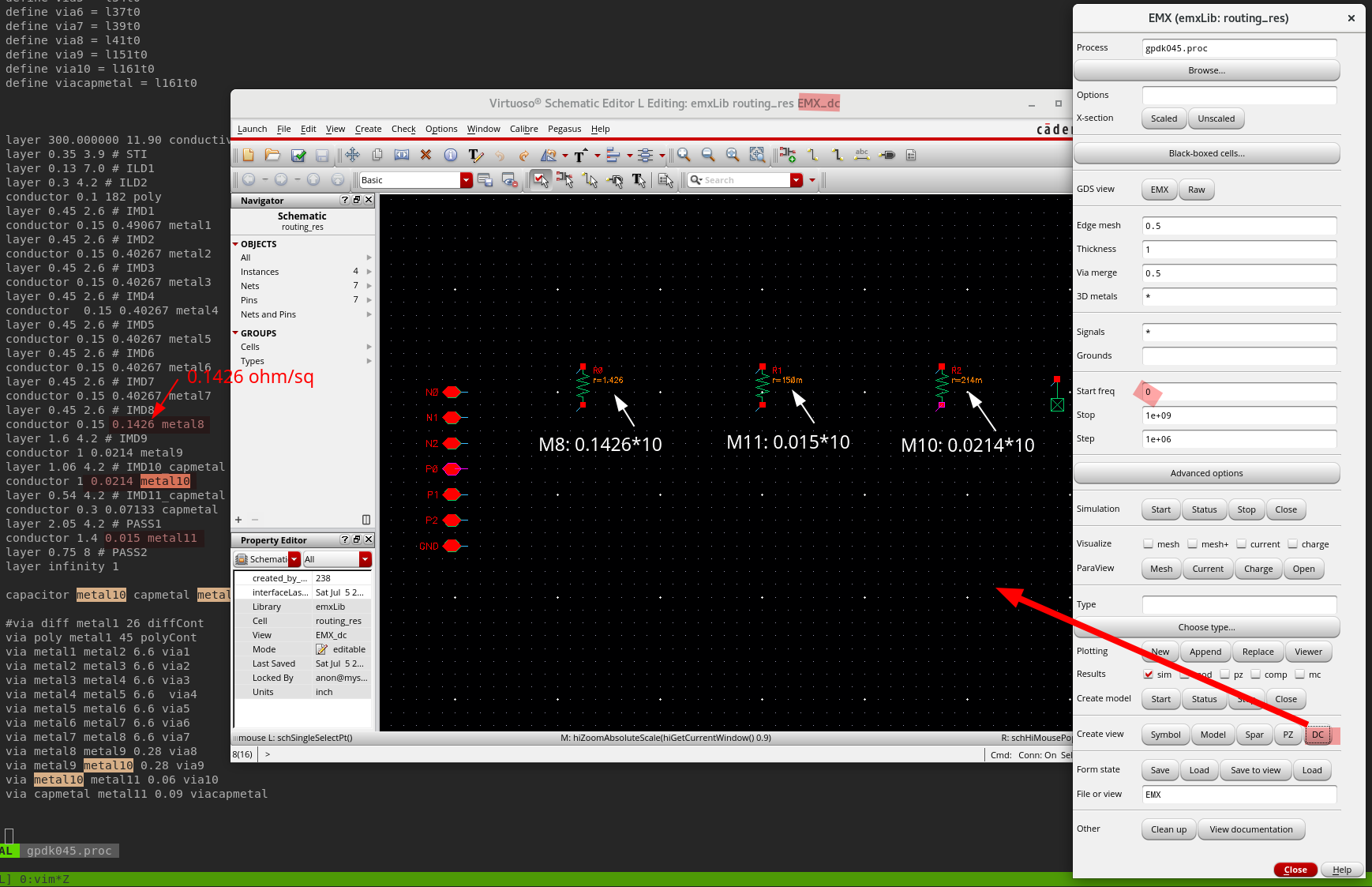Toggle the charge visualize checkbox

pyautogui.click(x=1293, y=543)
